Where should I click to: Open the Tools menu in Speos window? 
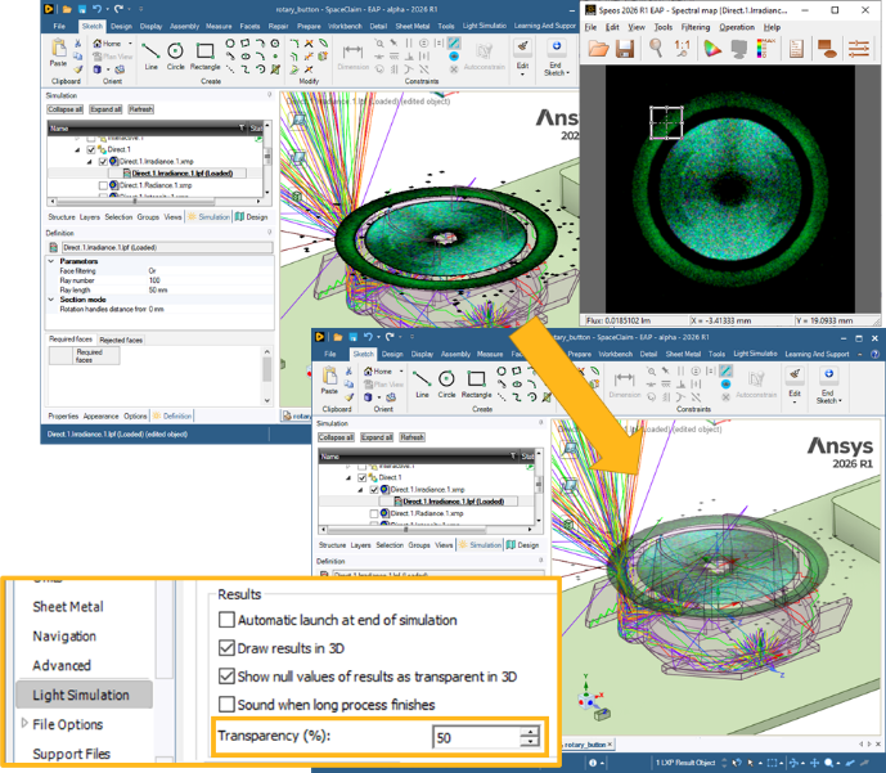[663, 27]
